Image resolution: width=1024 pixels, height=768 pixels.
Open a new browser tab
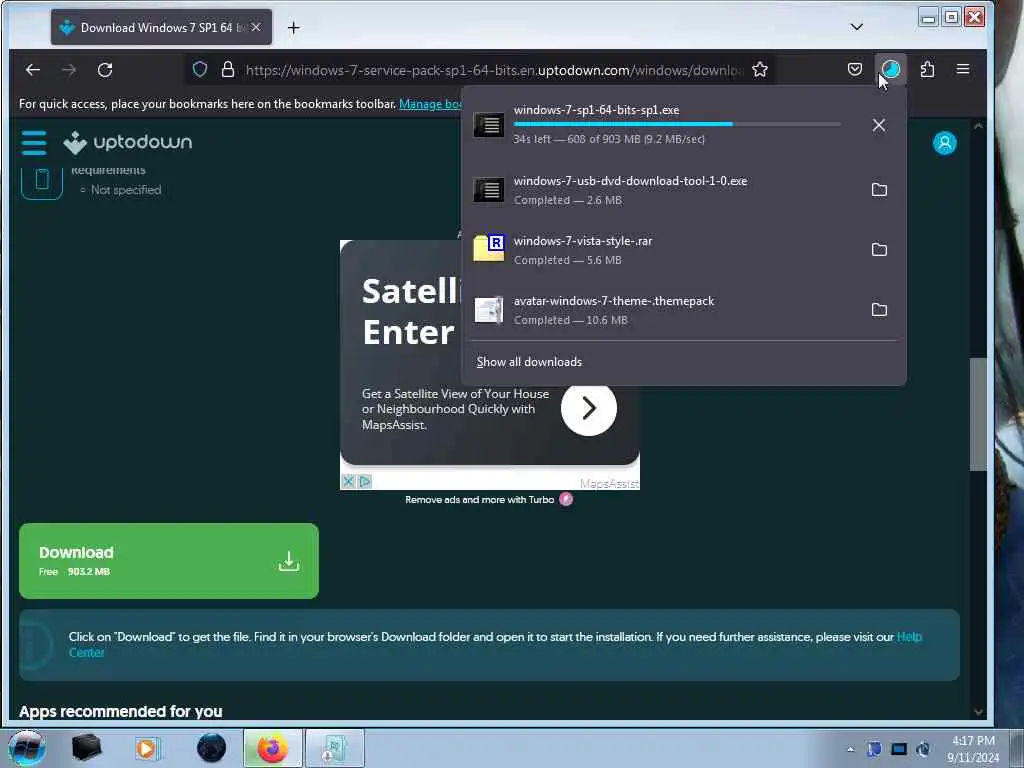click(294, 27)
